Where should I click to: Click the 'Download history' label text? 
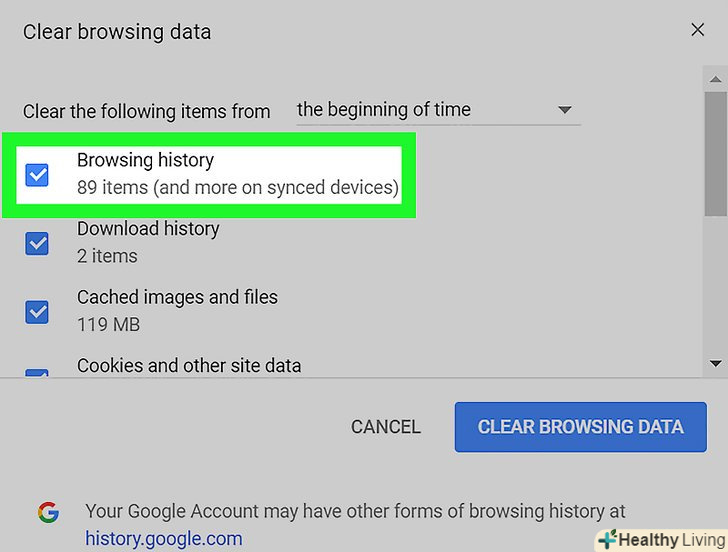point(148,229)
